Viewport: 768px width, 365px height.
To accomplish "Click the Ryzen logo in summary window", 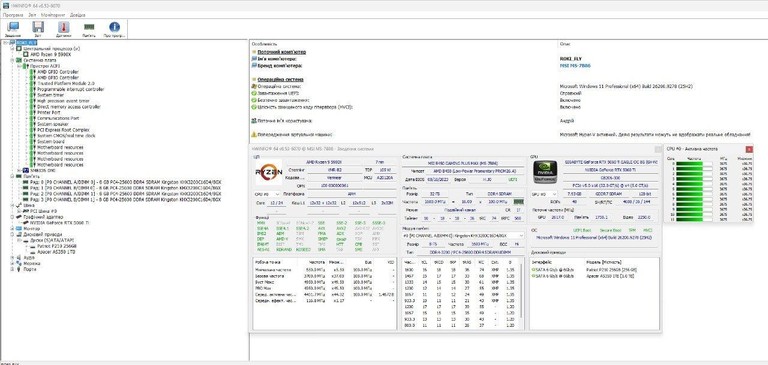I will pyautogui.click(x=268, y=172).
